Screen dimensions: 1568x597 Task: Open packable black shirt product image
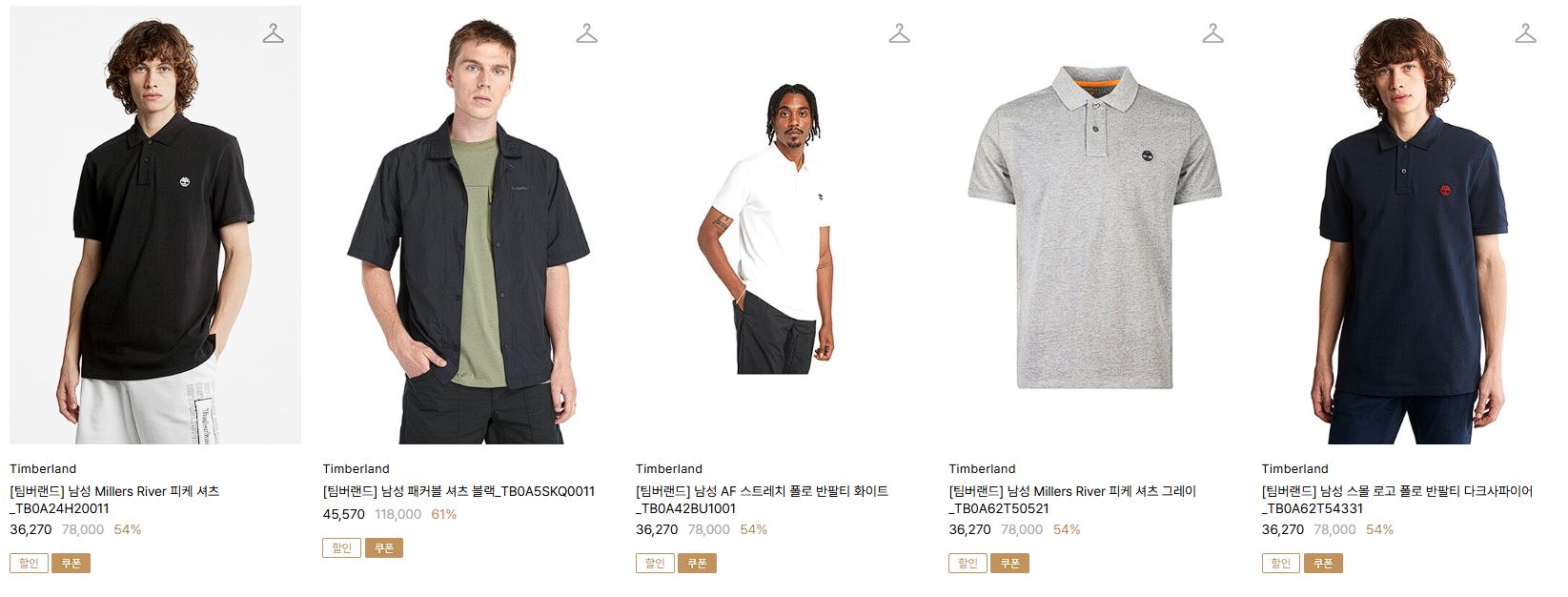coord(468,225)
